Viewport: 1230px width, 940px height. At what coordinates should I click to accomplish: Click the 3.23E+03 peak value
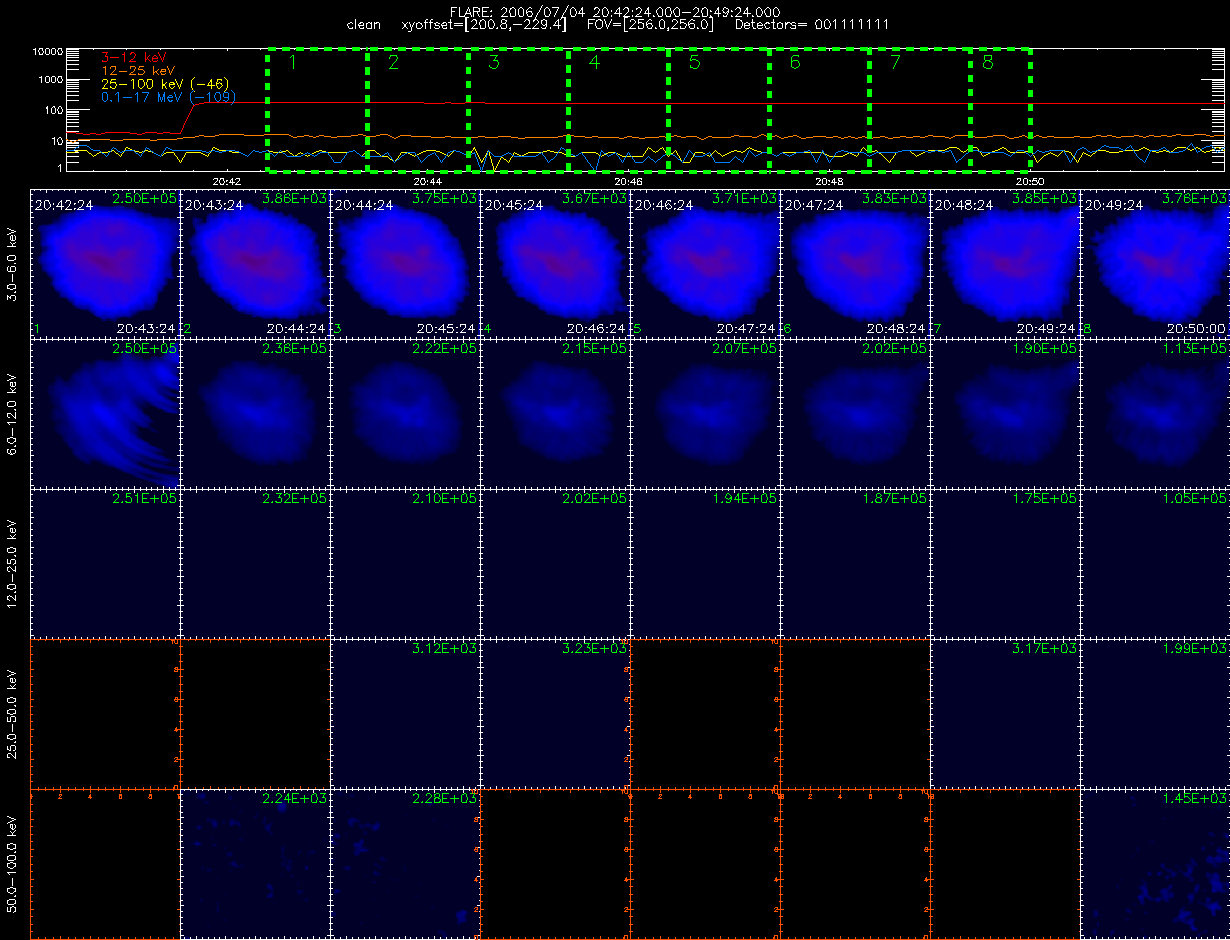click(595, 649)
